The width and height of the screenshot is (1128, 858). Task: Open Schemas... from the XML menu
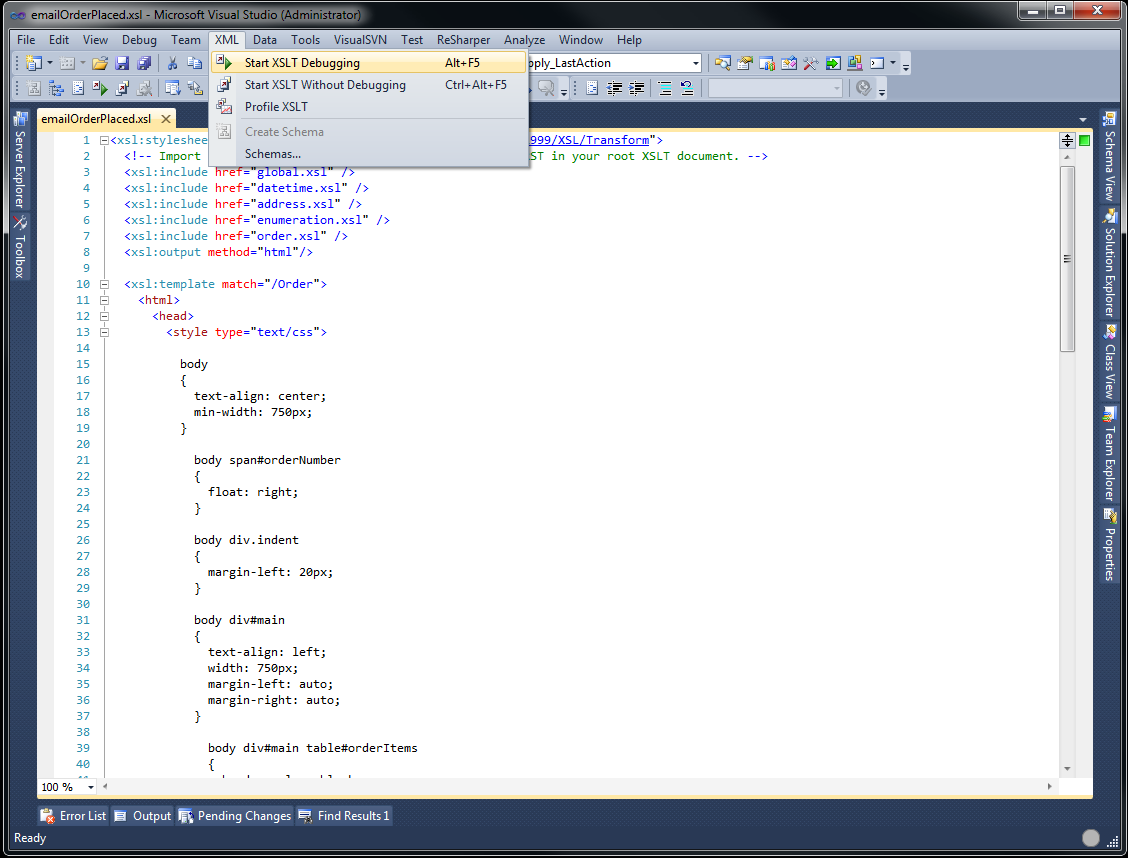click(272, 154)
